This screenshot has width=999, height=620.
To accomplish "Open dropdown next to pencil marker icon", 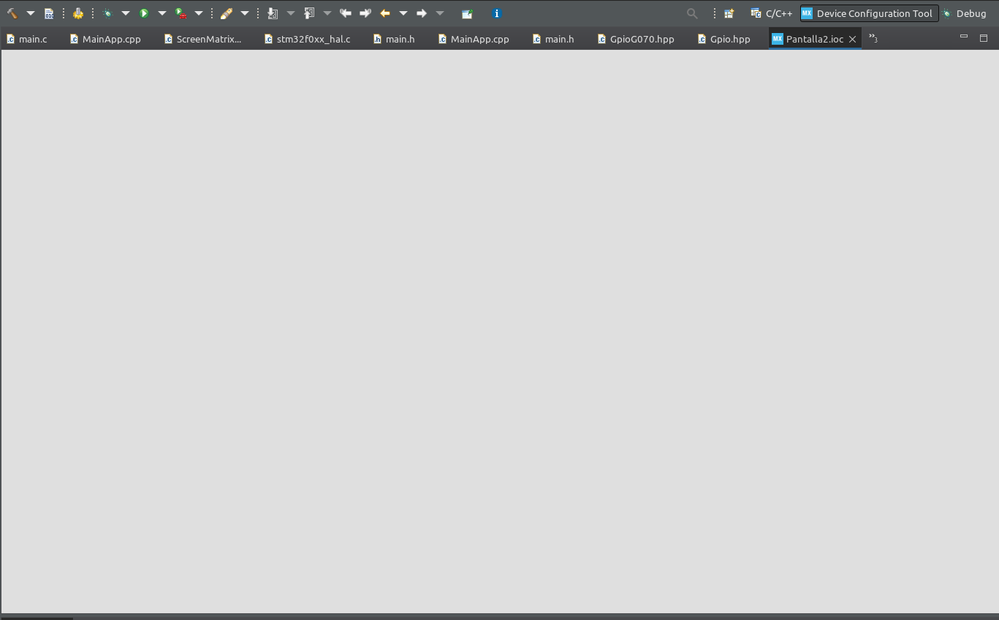I will (x=245, y=13).
